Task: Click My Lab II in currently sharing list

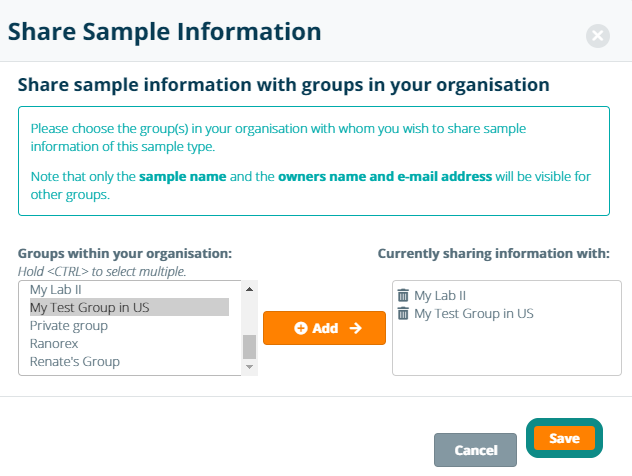Action: (x=440, y=296)
